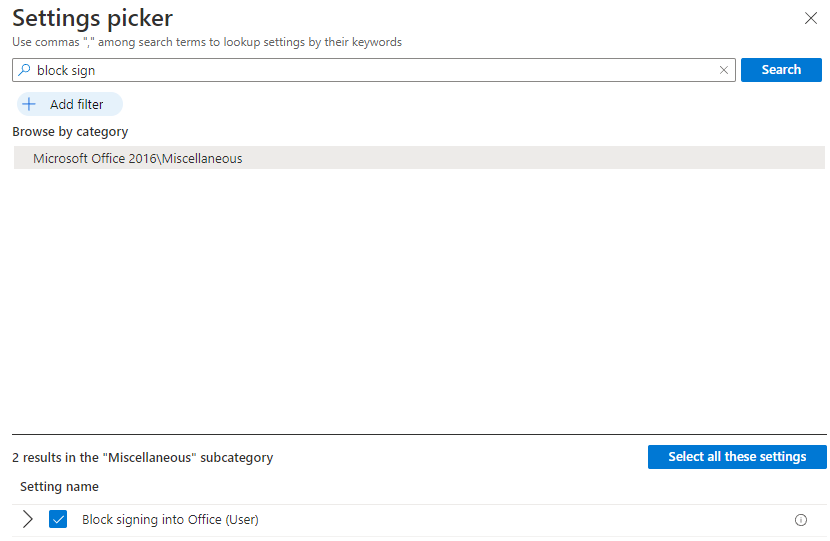This screenshot has width=830, height=541.
Task: Expand the Block signing into Office row
Action: coord(28,519)
